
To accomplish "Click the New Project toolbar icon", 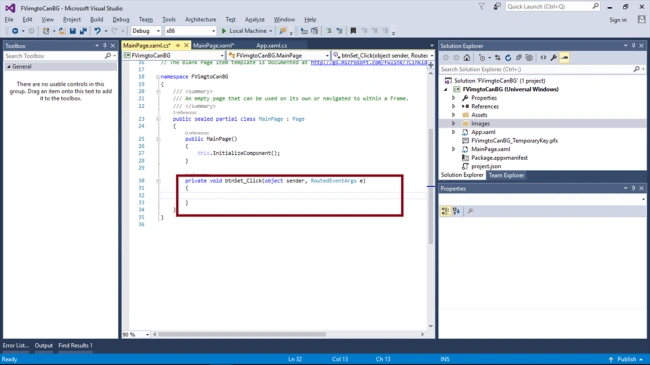I will coord(46,31).
